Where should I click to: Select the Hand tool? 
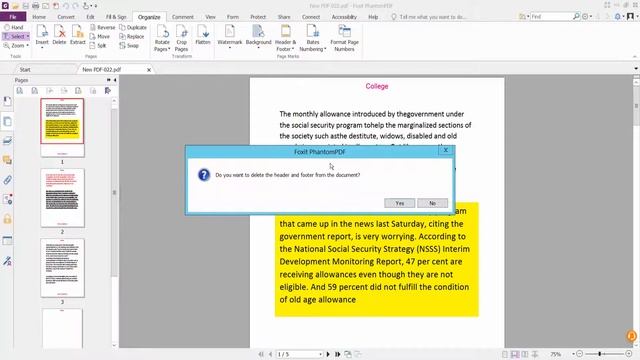(13, 27)
